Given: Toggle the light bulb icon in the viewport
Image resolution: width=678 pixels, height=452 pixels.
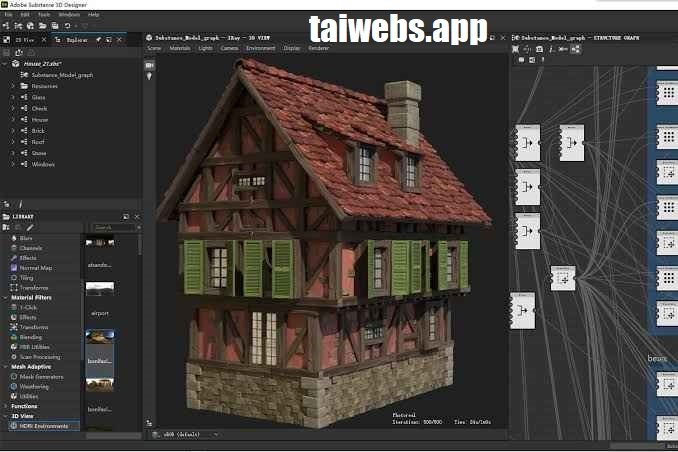Looking at the screenshot, I should (x=150, y=77).
